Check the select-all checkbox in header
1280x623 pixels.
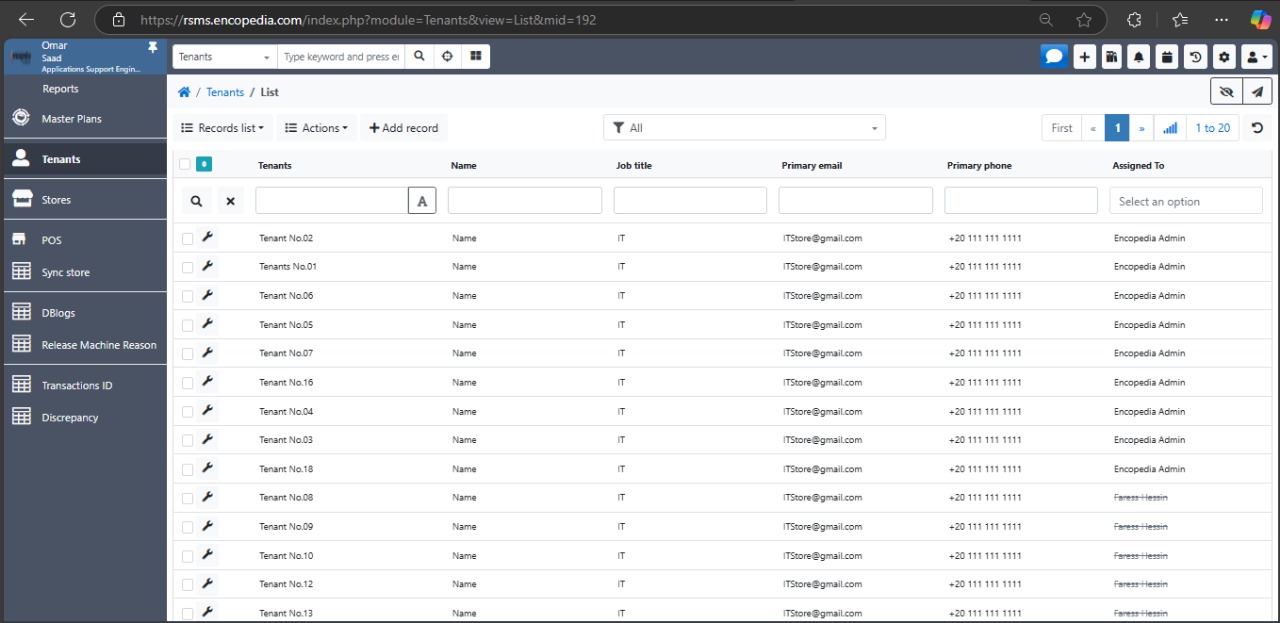point(185,165)
